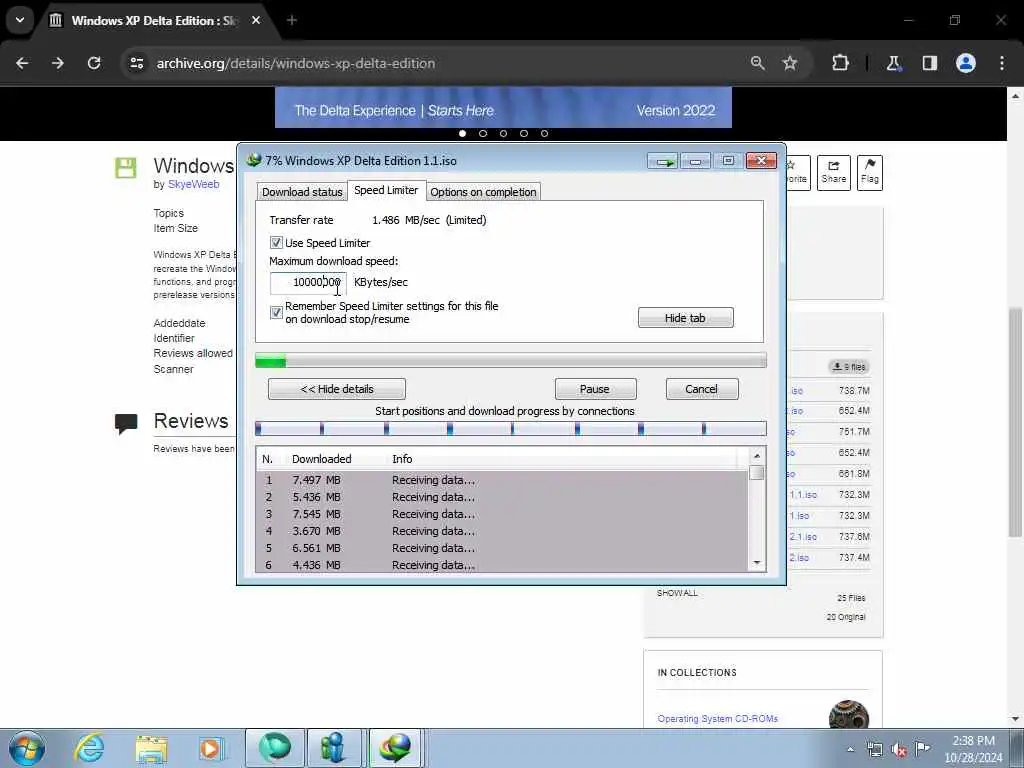Select connection row 1 with 7.497 MB

[x=503, y=480]
